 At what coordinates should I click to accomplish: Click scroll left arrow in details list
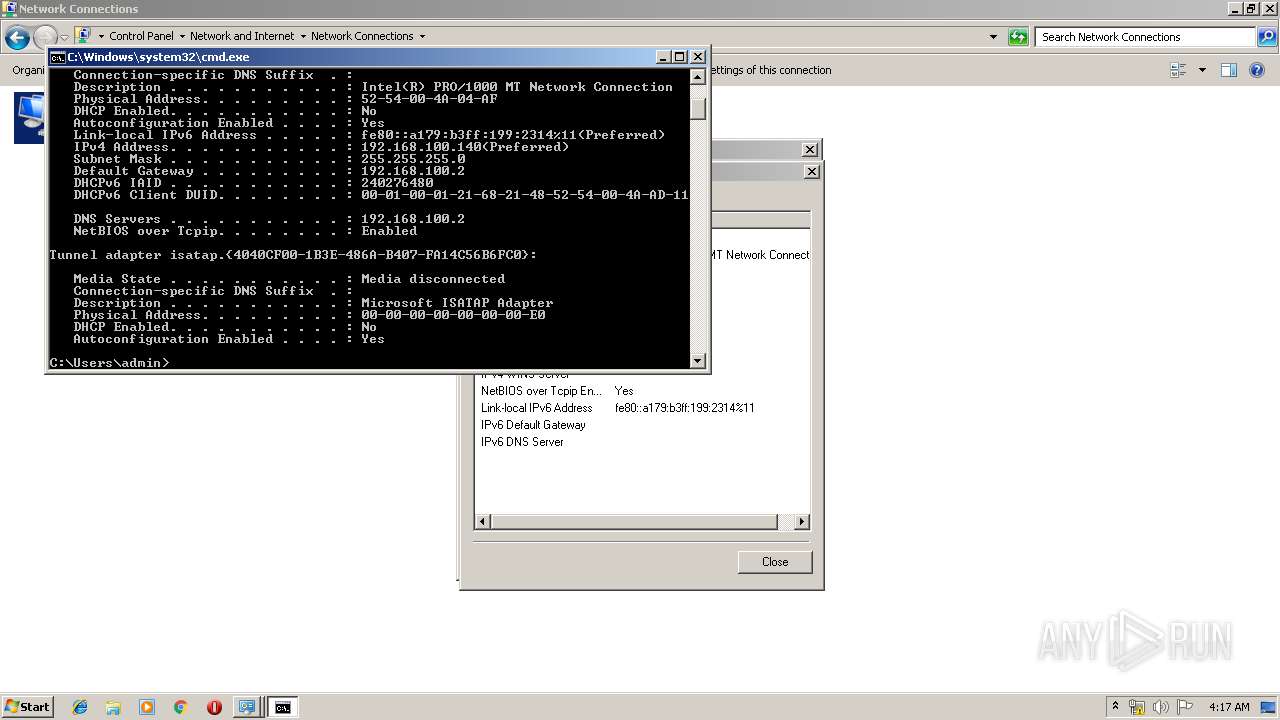[x=483, y=522]
